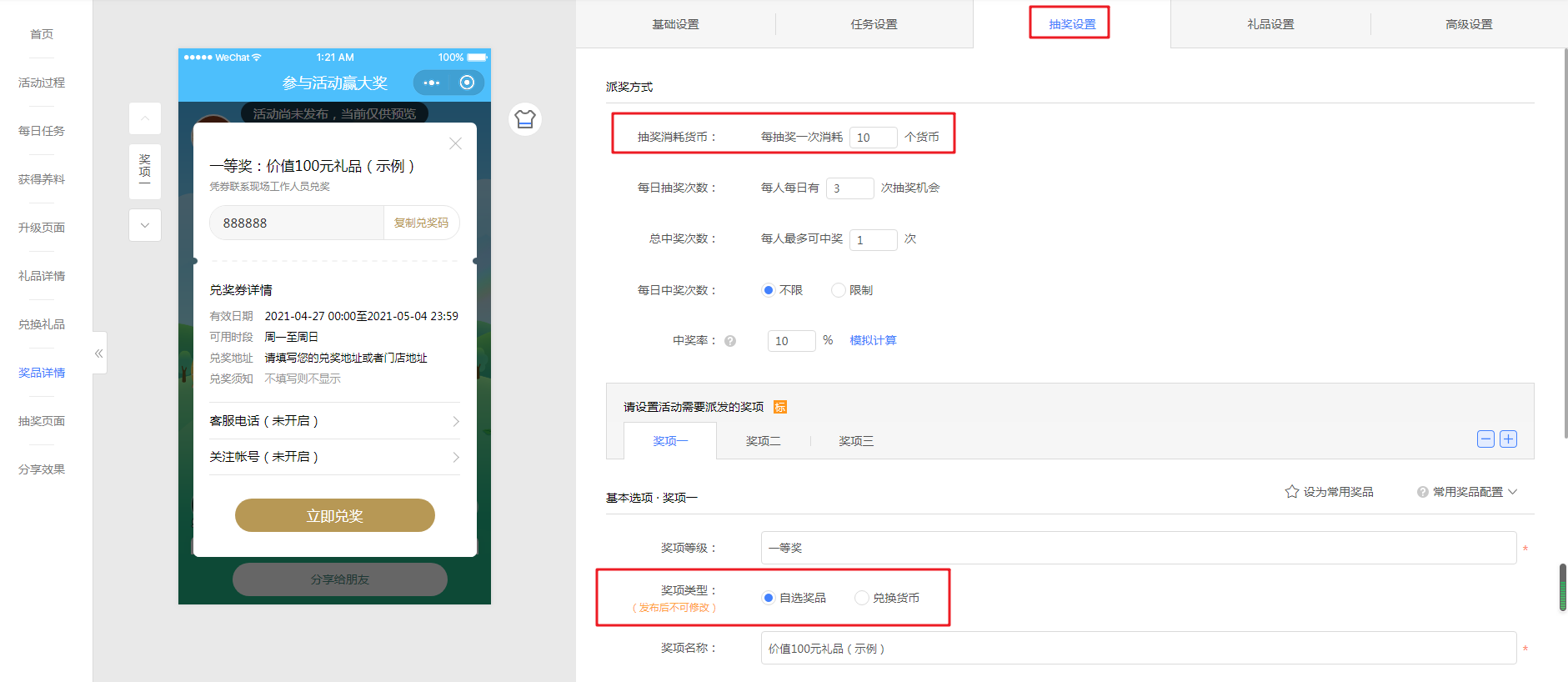Click the daily draw count input

point(850,188)
